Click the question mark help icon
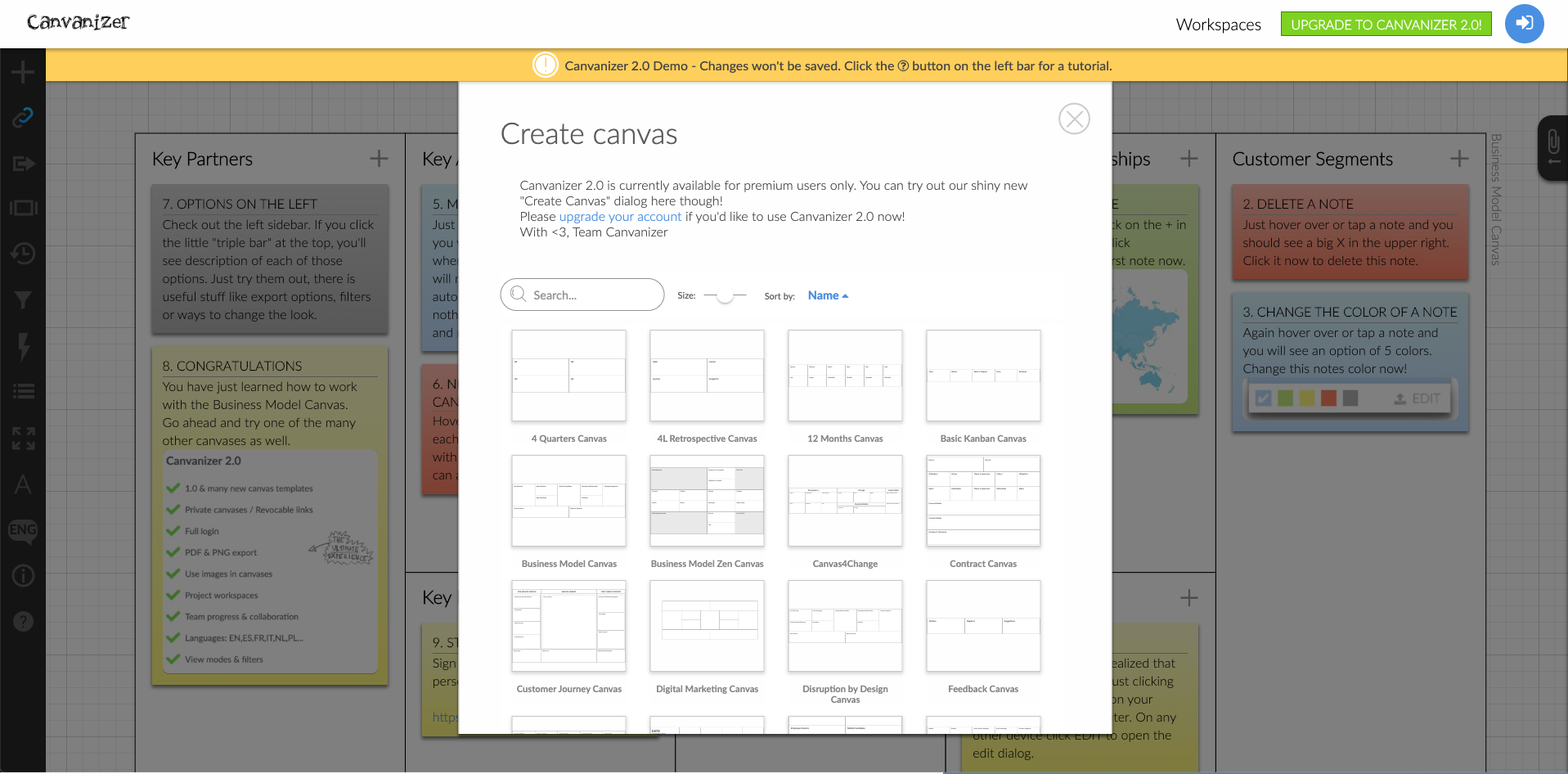The width and height of the screenshot is (1568, 774). point(23,622)
